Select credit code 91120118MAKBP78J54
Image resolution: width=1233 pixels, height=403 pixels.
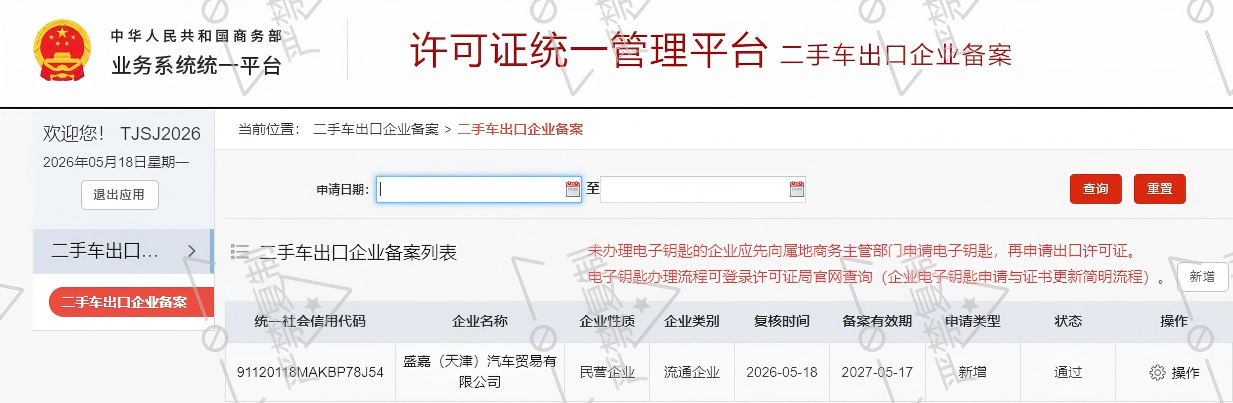coord(310,372)
